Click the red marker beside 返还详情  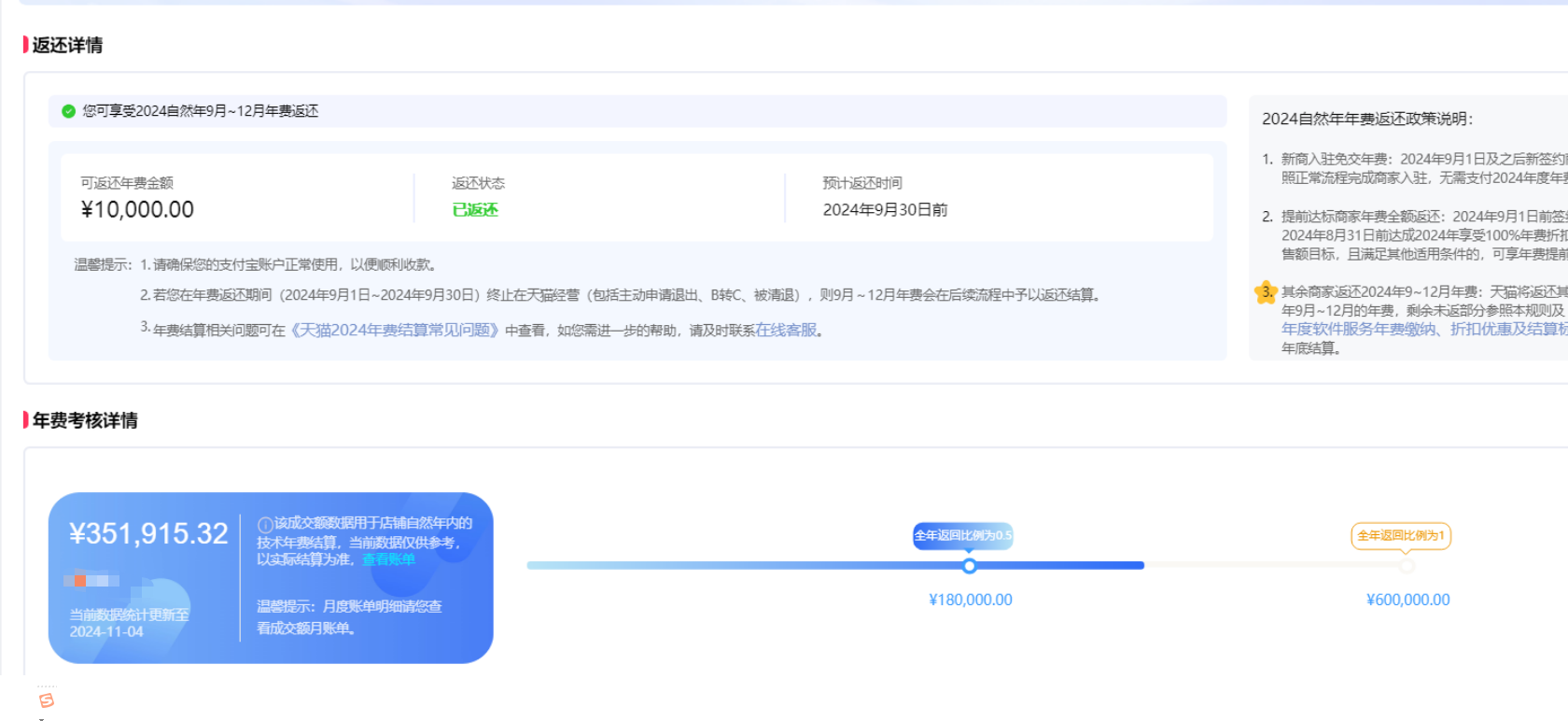pyautogui.click(x=25, y=45)
